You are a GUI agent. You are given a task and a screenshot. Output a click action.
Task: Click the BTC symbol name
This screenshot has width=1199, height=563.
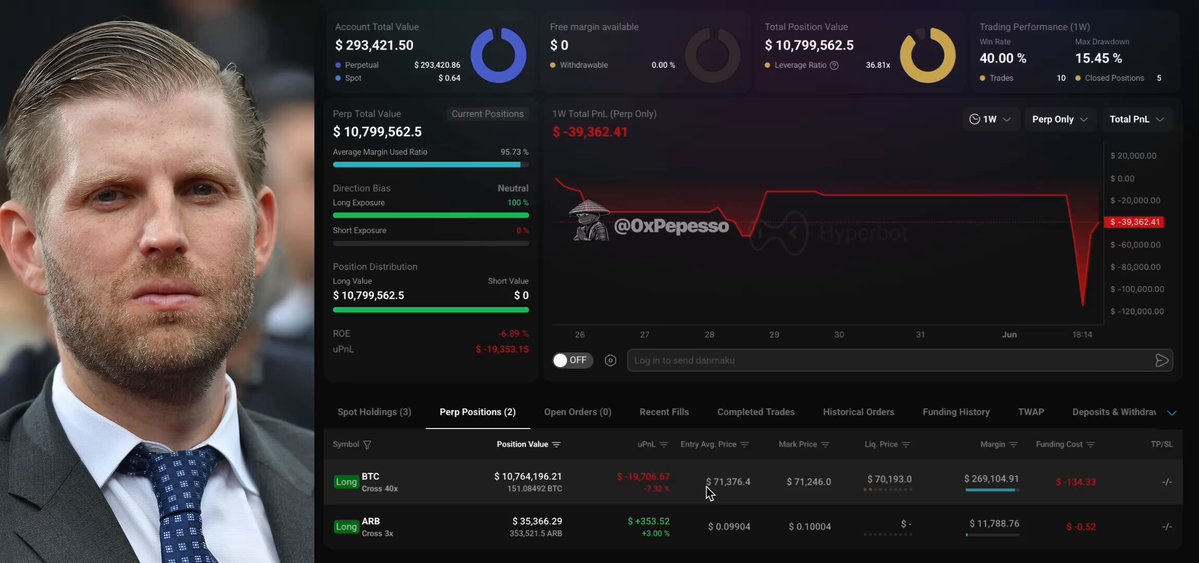(x=370, y=477)
